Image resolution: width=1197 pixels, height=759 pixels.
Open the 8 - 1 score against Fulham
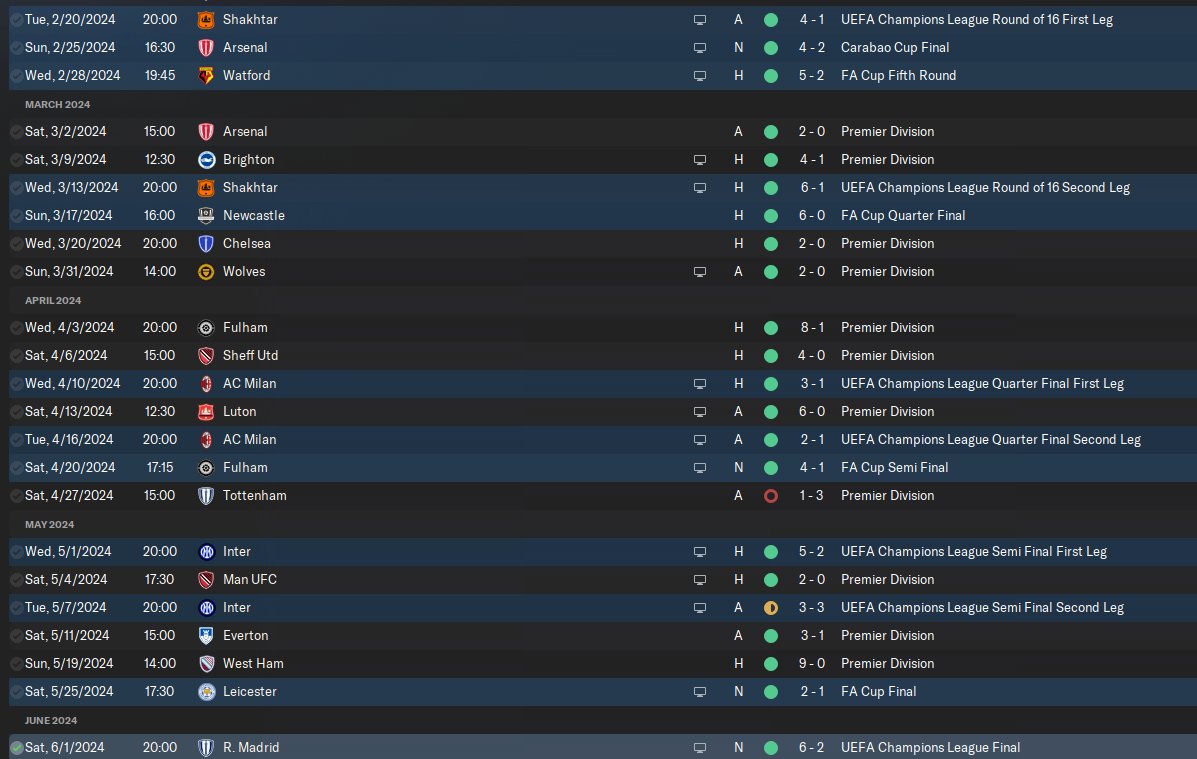pyautogui.click(x=812, y=328)
